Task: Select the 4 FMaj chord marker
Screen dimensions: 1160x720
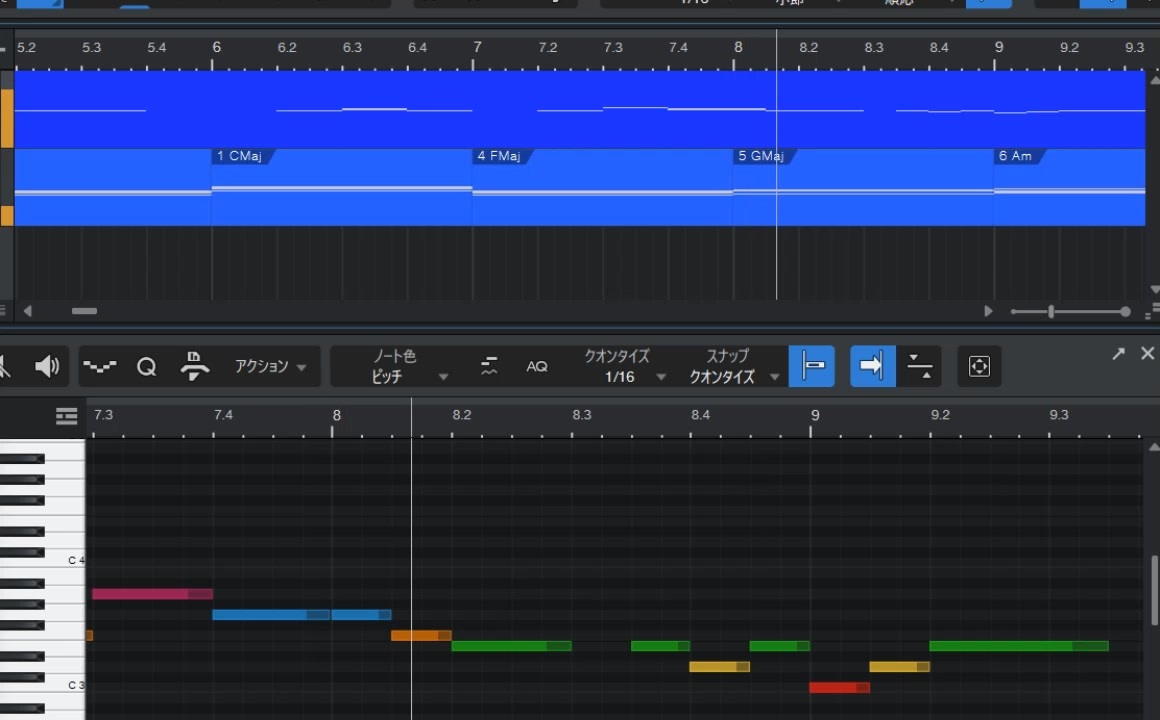Action: pyautogui.click(x=502, y=156)
